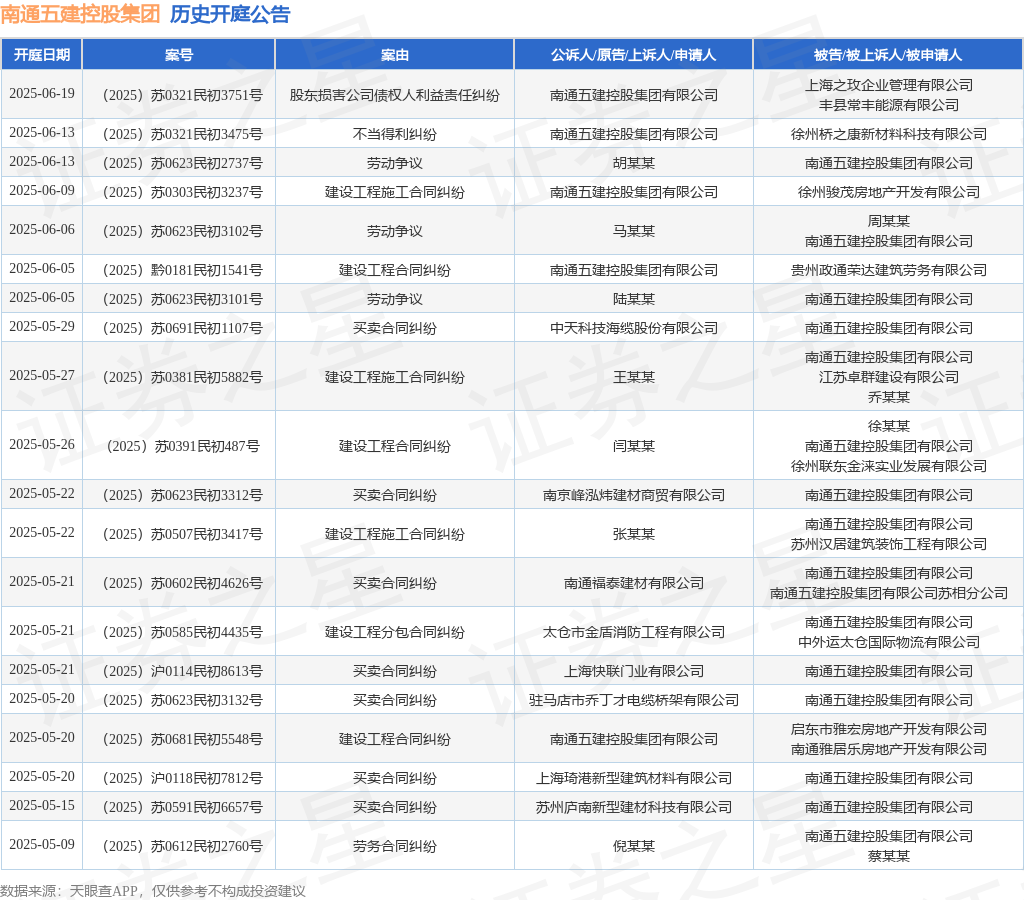Click plaintiff 南通福泰建材有限公司
Viewport: 1024px width, 900px height.
click(633, 583)
